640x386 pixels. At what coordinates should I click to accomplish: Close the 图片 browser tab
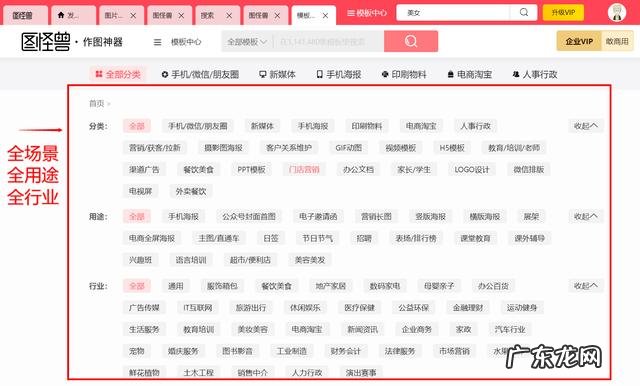pyautogui.click(x=133, y=16)
